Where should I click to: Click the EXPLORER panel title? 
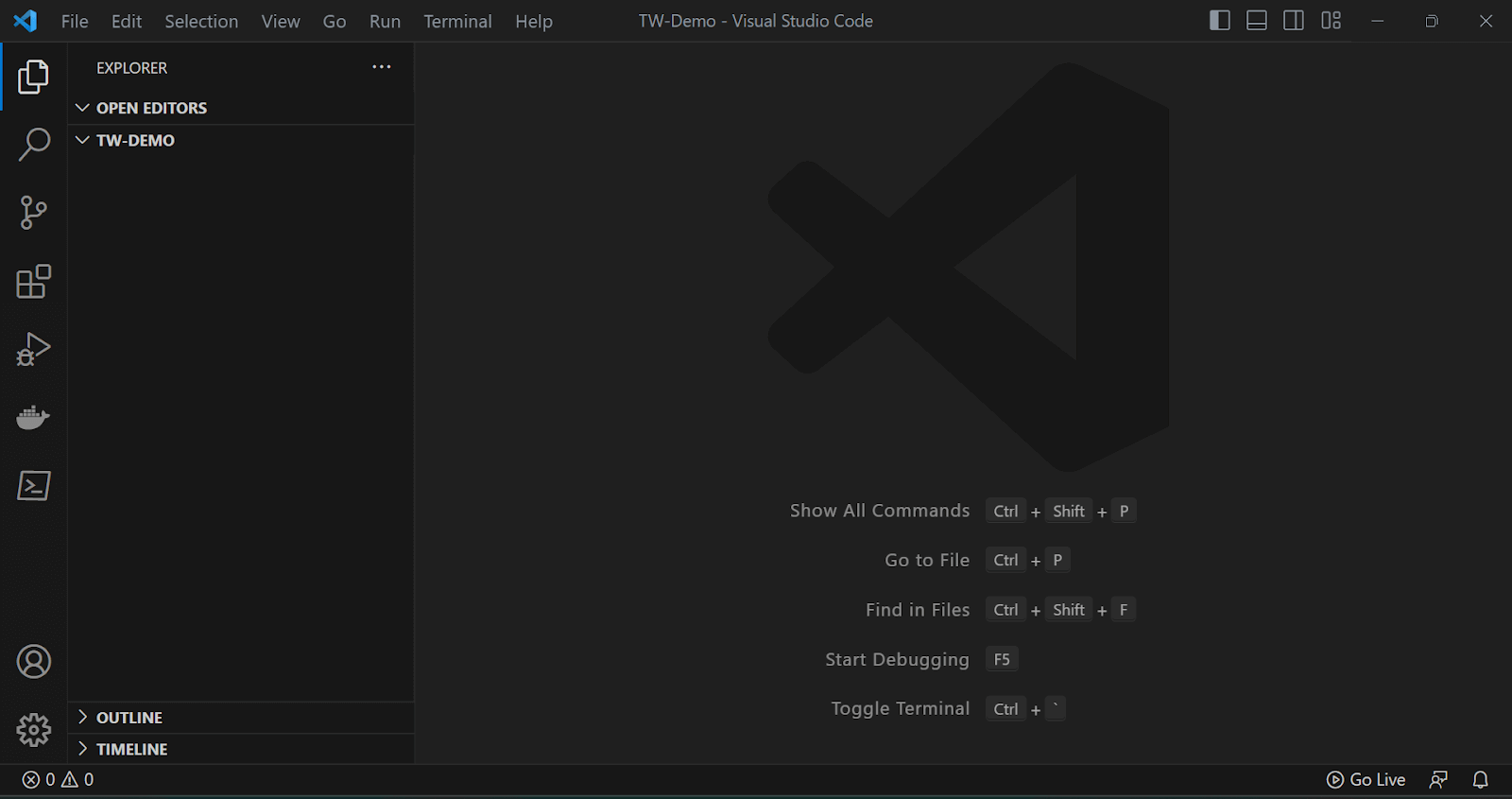click(x=131, y=68)
